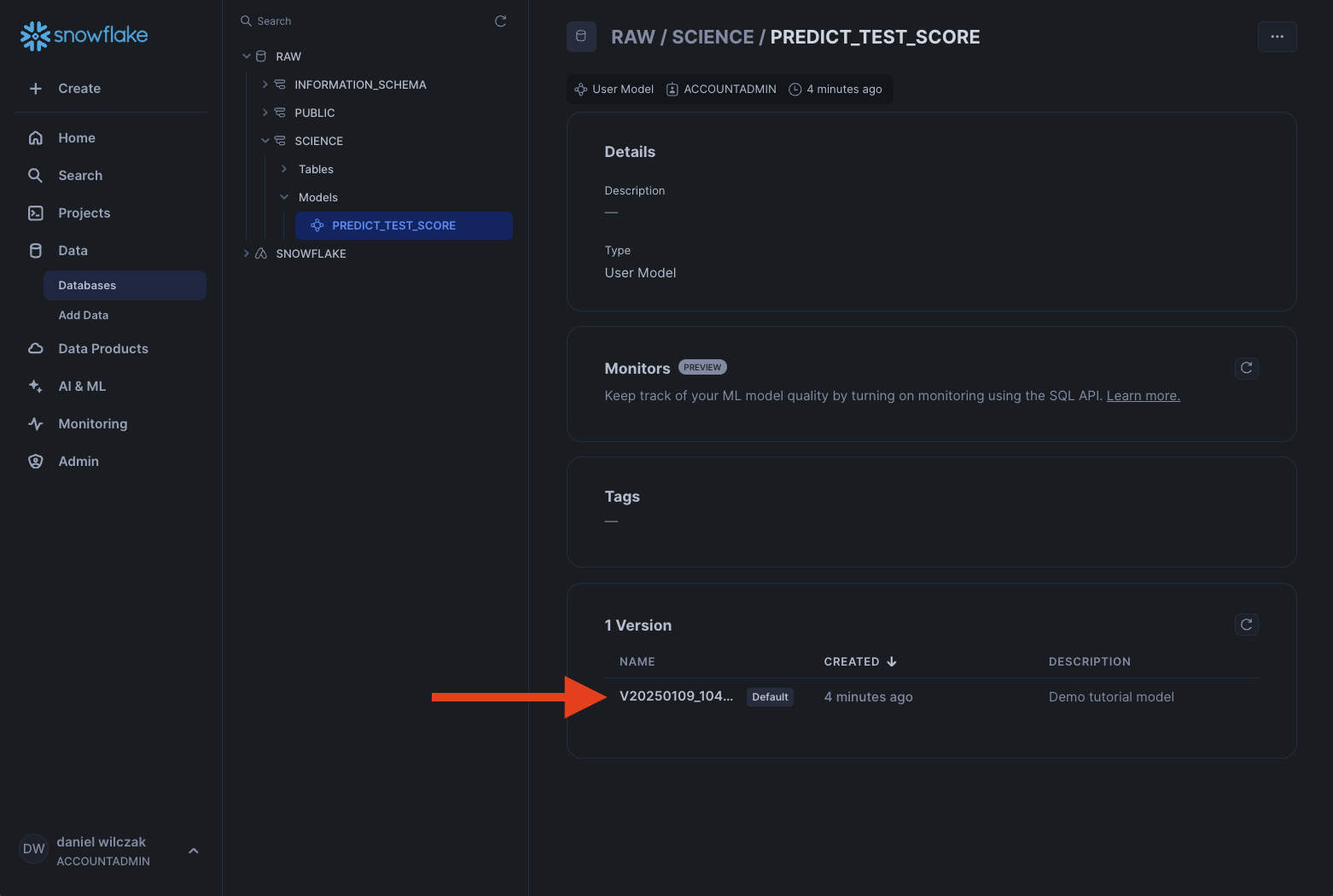Click the AI & ML sparkle icon
This screenshot has width=1333, height=896.
[x=36, y=387]
